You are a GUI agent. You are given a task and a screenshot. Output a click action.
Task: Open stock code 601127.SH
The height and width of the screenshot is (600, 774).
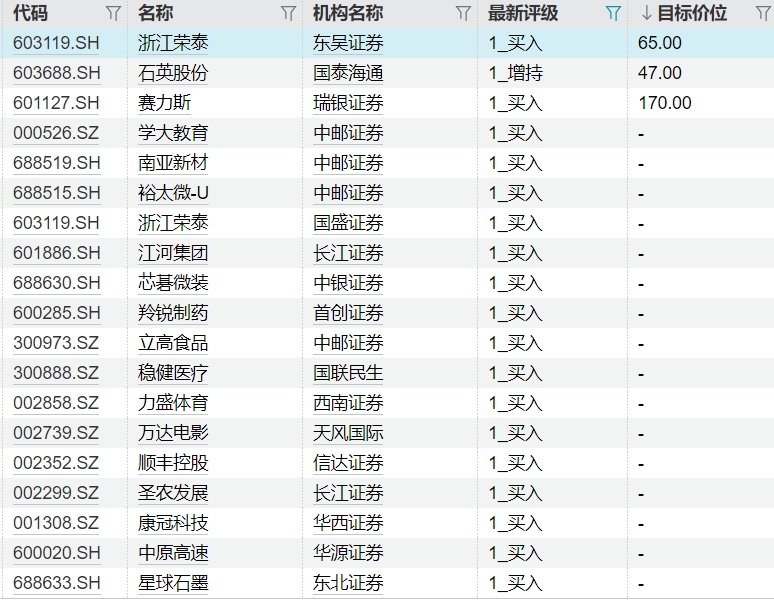56,103
